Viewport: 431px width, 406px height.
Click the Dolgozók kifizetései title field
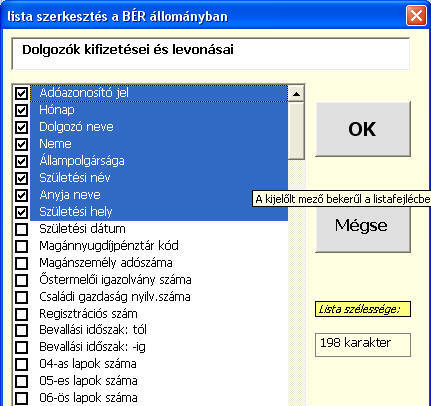click(x=211, y=54)
